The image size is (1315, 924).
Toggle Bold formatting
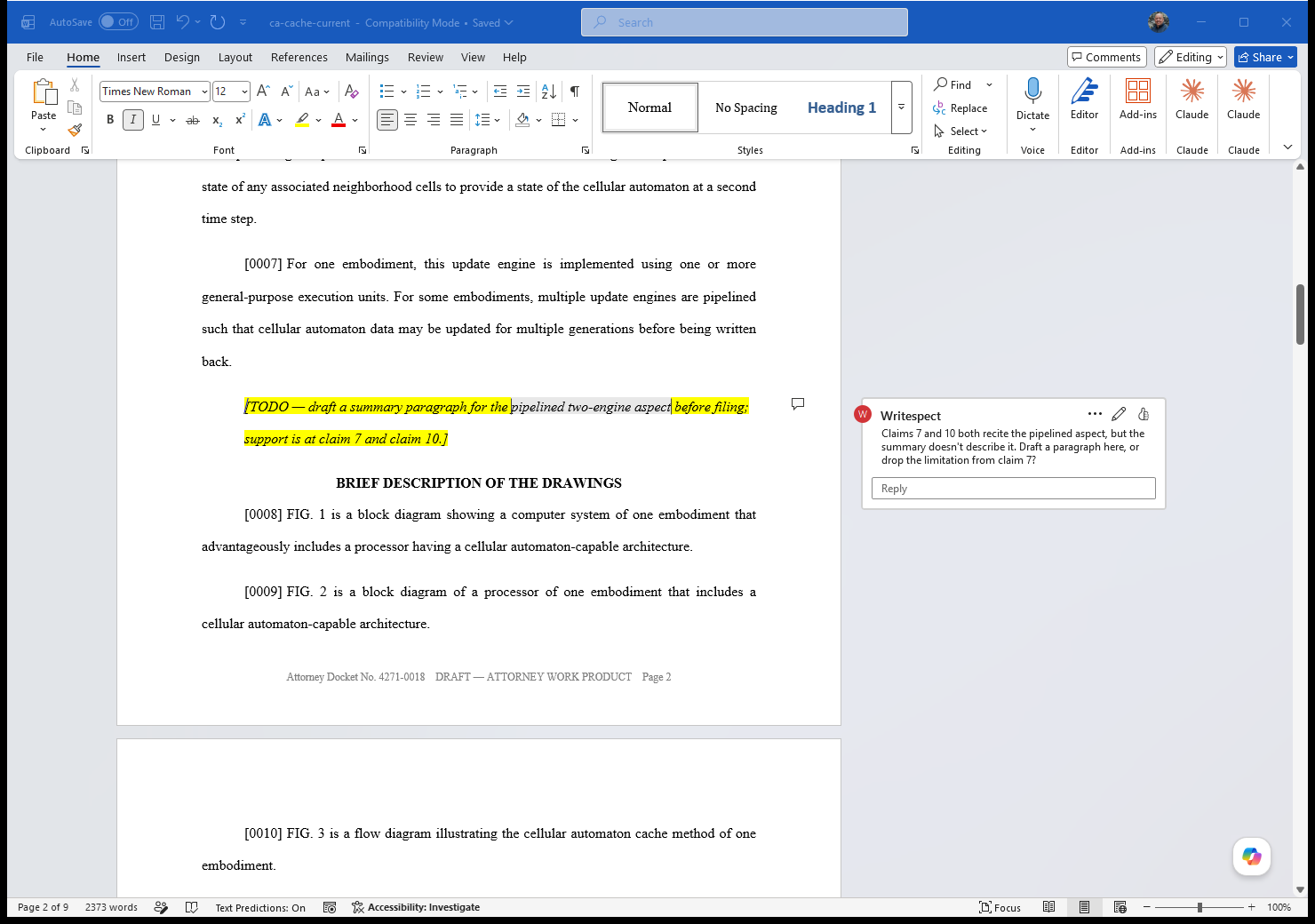[110, 120]
